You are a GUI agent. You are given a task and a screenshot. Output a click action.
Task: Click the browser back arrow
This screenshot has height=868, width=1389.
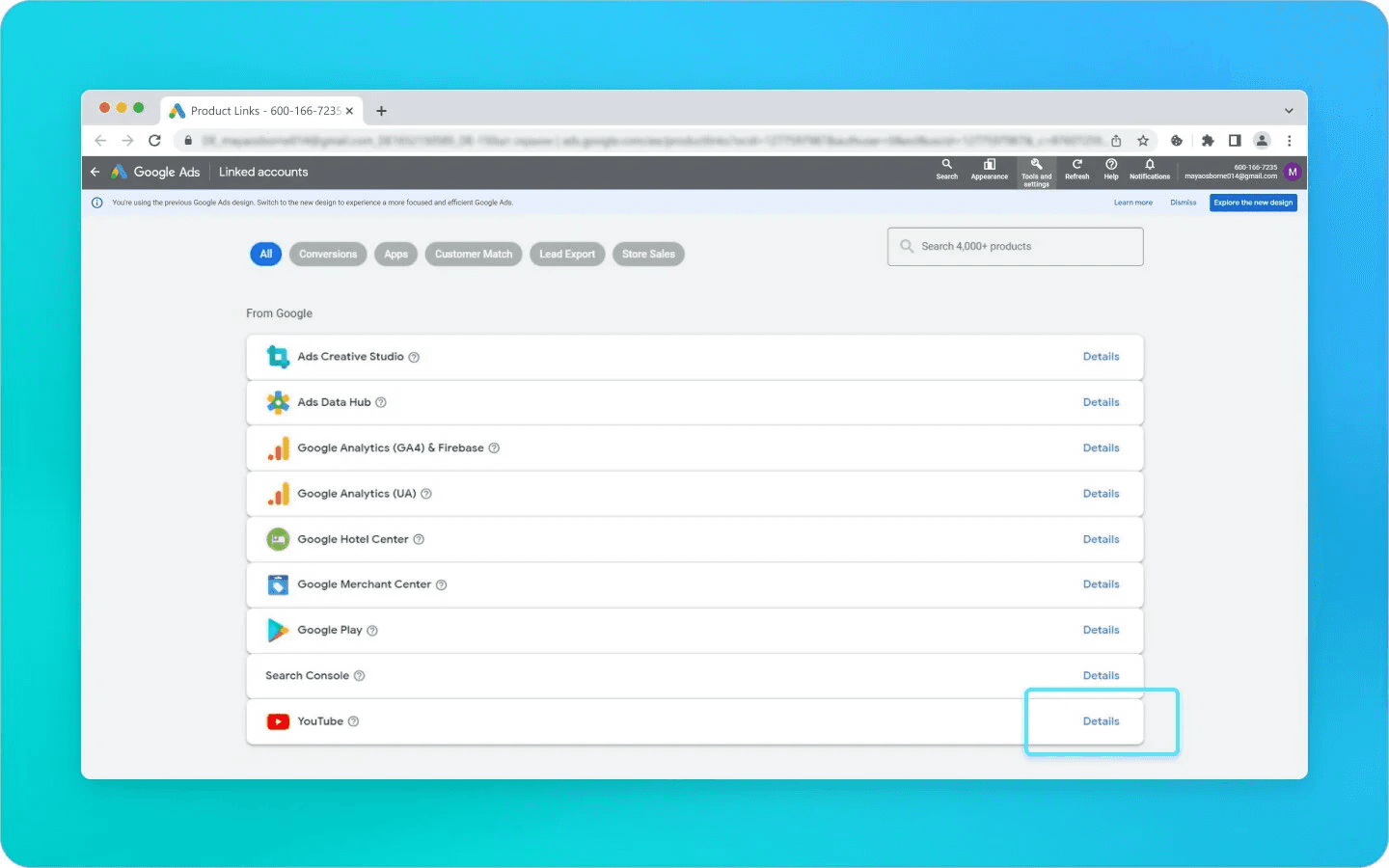tap(100, 141)
